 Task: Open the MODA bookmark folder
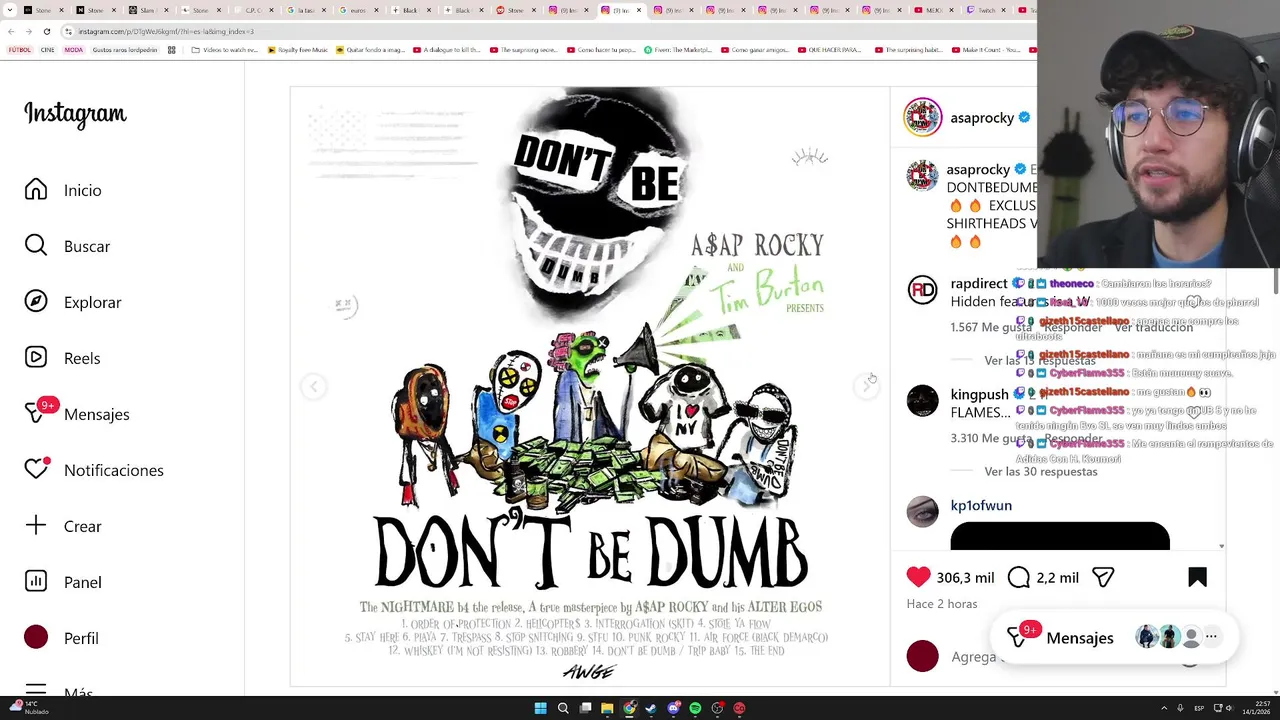(73, 50)
